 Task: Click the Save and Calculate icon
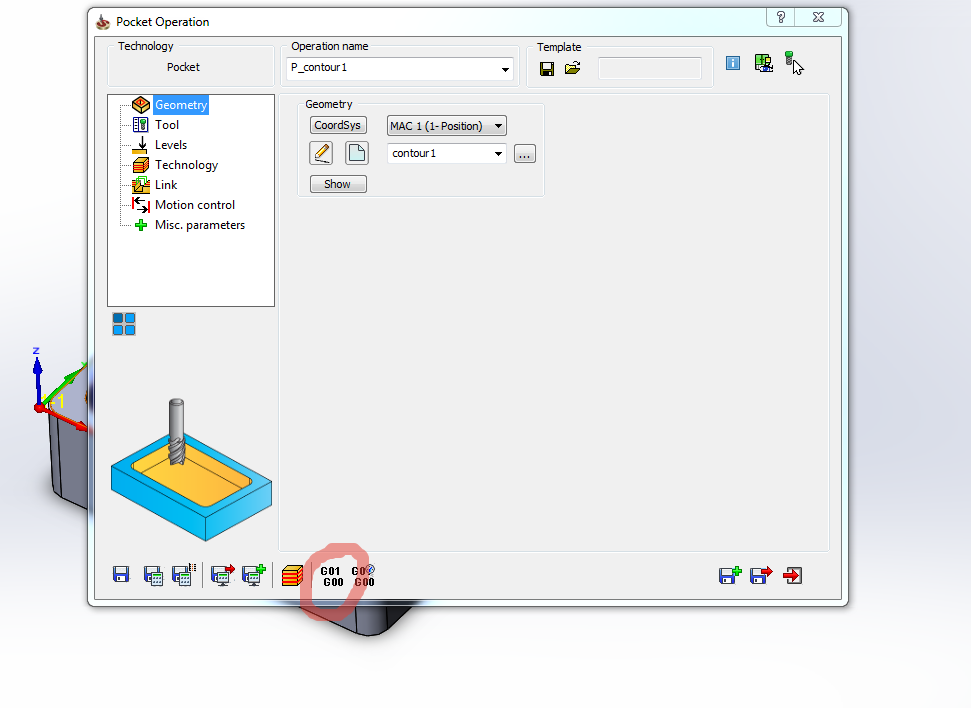point(153,575)
